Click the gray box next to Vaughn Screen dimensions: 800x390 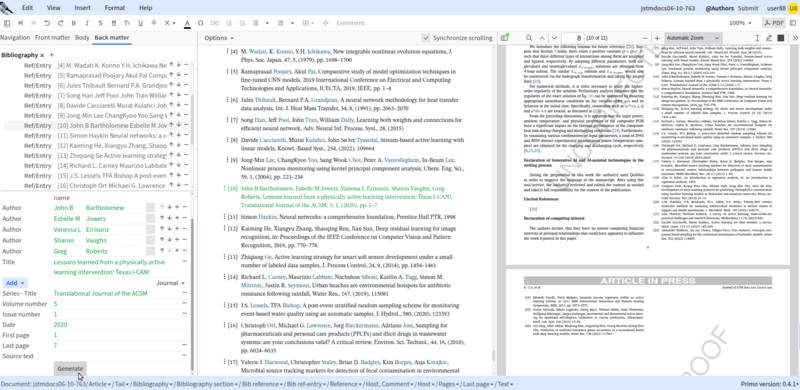[150, 240]
